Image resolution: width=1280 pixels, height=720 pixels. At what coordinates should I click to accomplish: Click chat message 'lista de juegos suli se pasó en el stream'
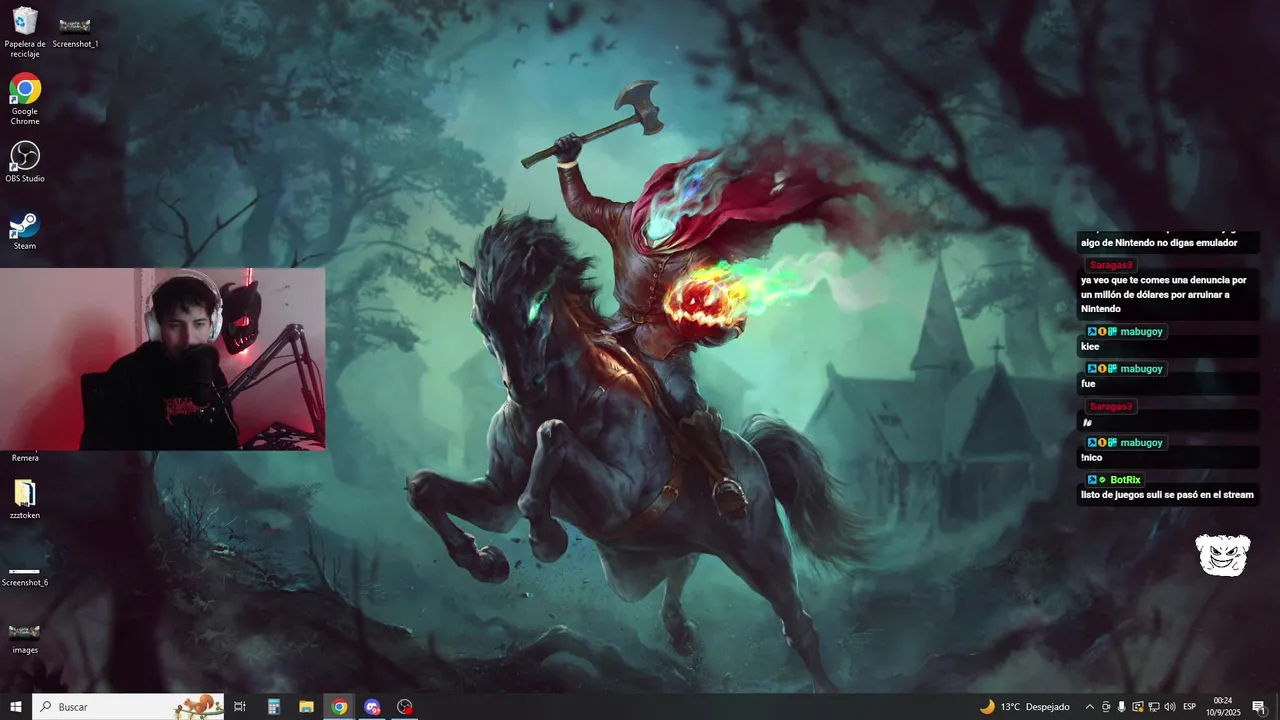click(x=1167, y=495)
